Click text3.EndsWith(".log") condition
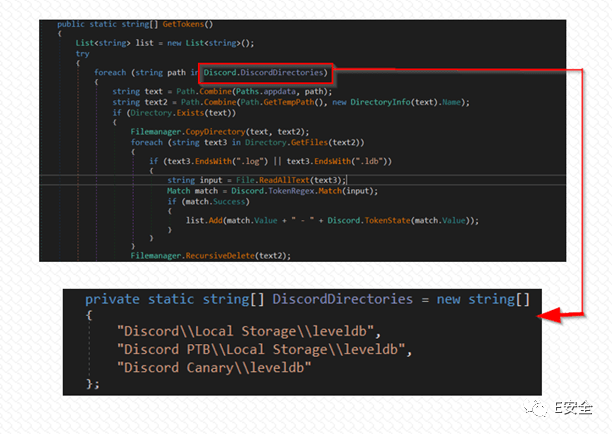The height and width of the screenshot is (434, 612). pyautogui.click(x=218, y=161)
